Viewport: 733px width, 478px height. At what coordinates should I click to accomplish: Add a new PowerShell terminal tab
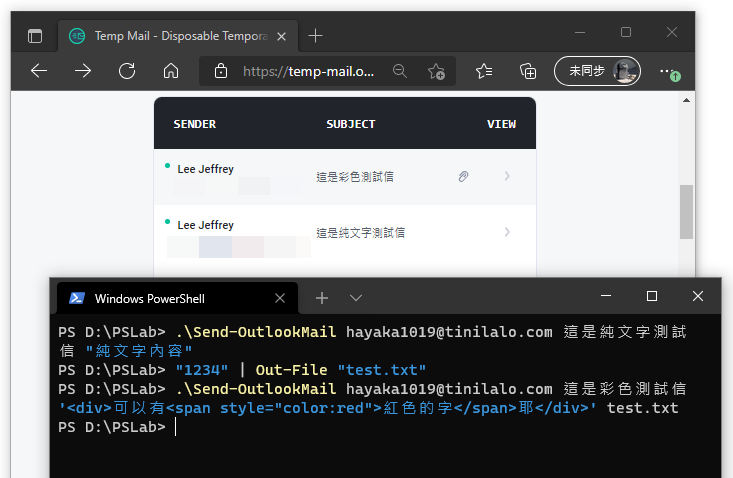coord(322,298)
